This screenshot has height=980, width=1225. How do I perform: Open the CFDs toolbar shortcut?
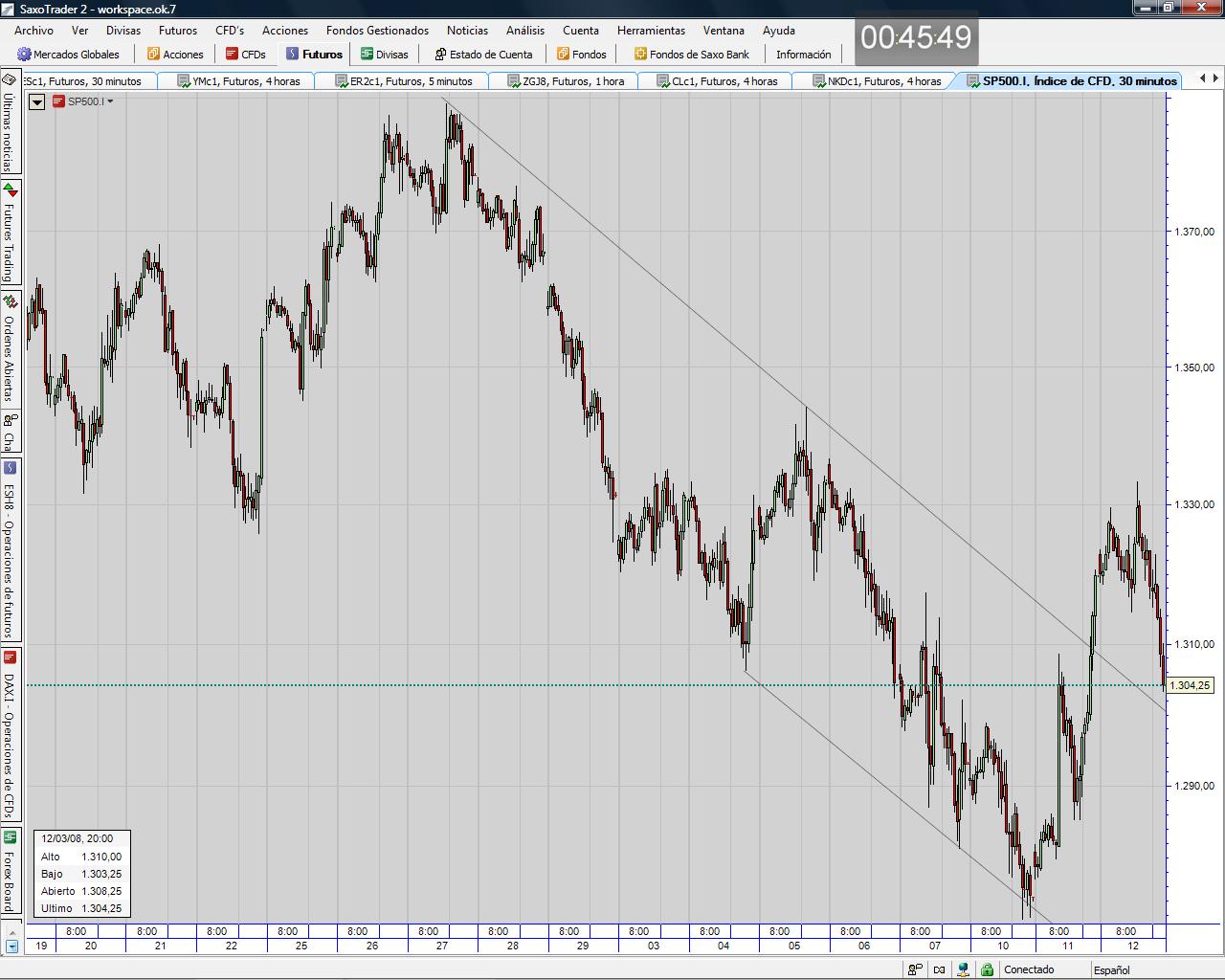coord(245,55)
